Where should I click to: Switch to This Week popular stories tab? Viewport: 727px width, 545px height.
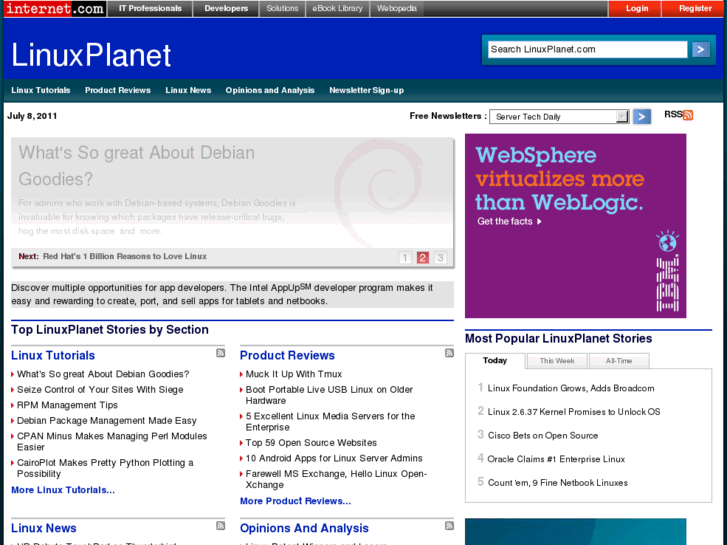pos(557,360)
